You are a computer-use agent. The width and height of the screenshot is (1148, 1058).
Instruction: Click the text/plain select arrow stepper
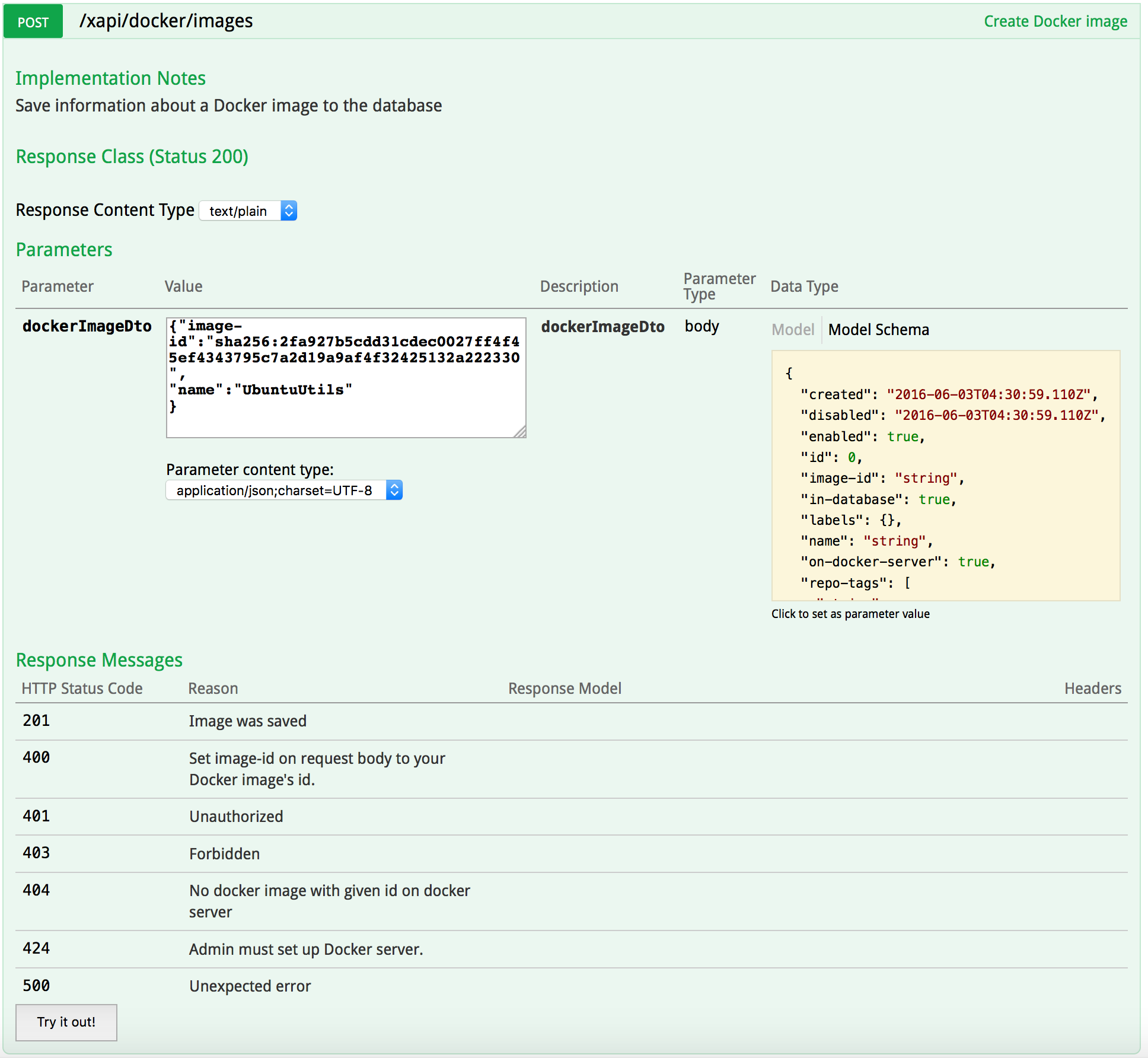coord(289,211)
